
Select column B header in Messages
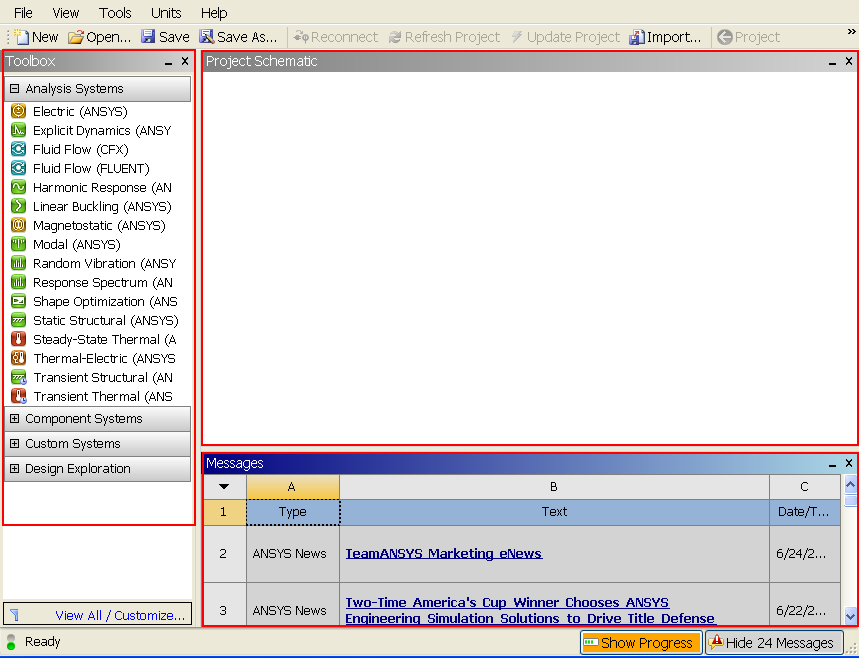coord(554,487)
